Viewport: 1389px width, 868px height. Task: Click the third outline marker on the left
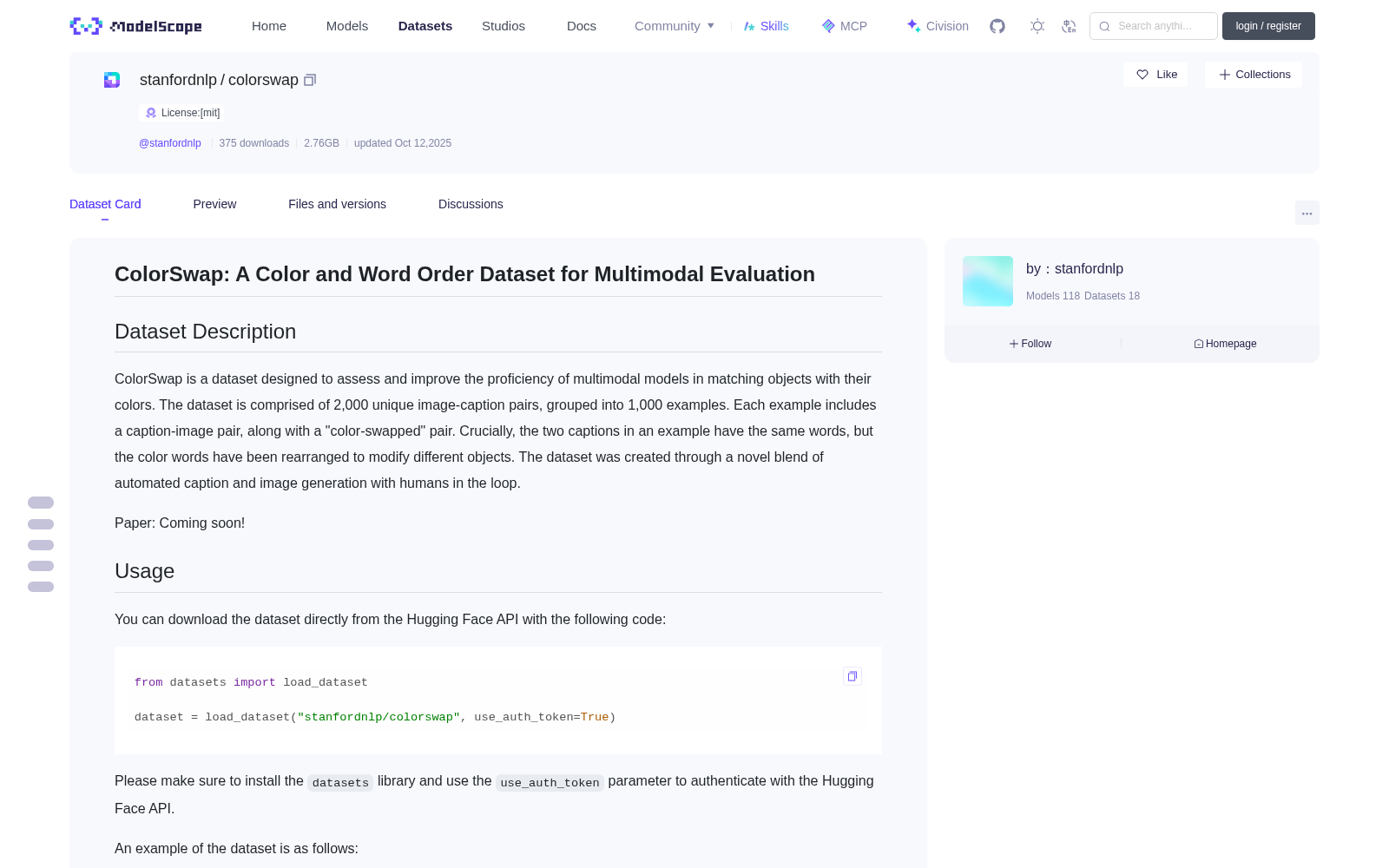41,545
